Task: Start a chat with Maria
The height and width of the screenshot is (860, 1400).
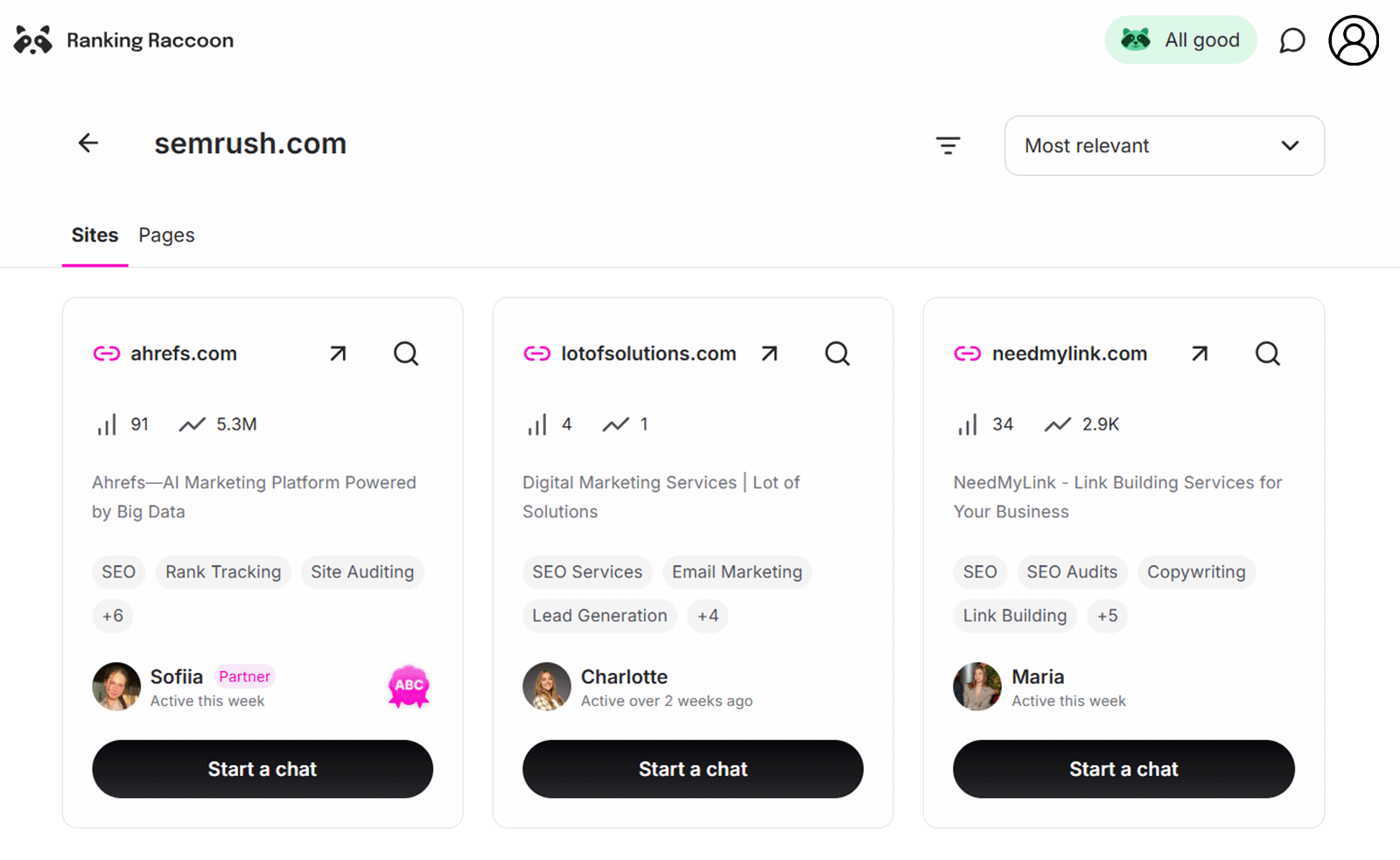Action: pyautogui.click(x=1123, y=769)
